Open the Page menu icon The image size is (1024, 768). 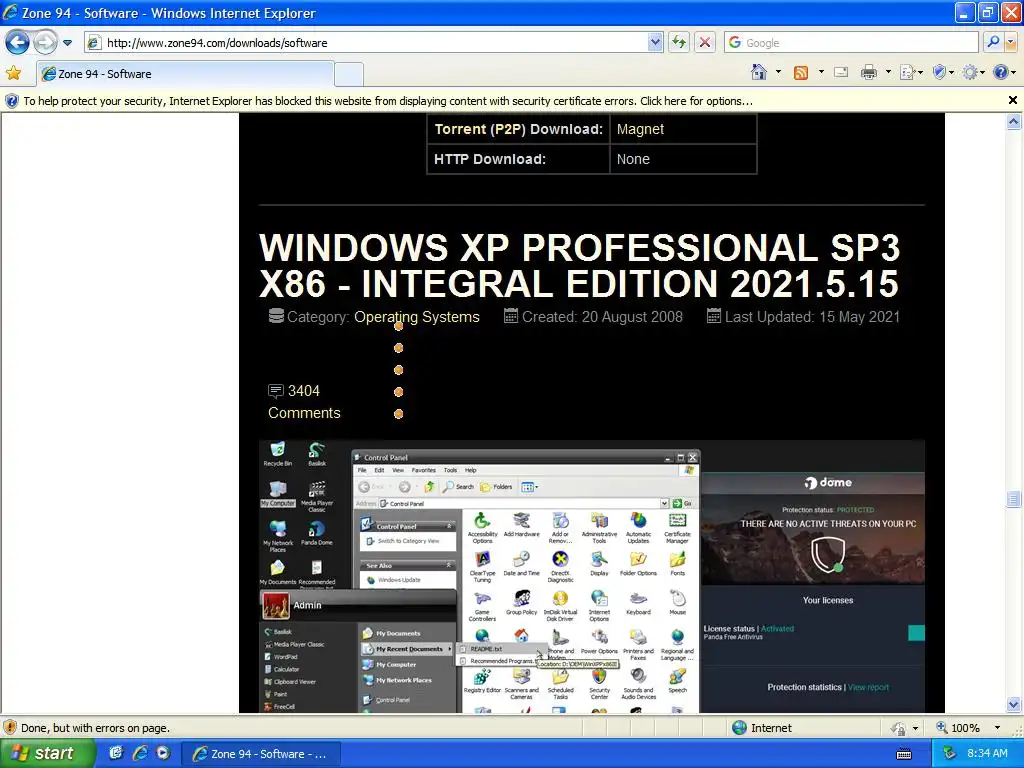910,72
